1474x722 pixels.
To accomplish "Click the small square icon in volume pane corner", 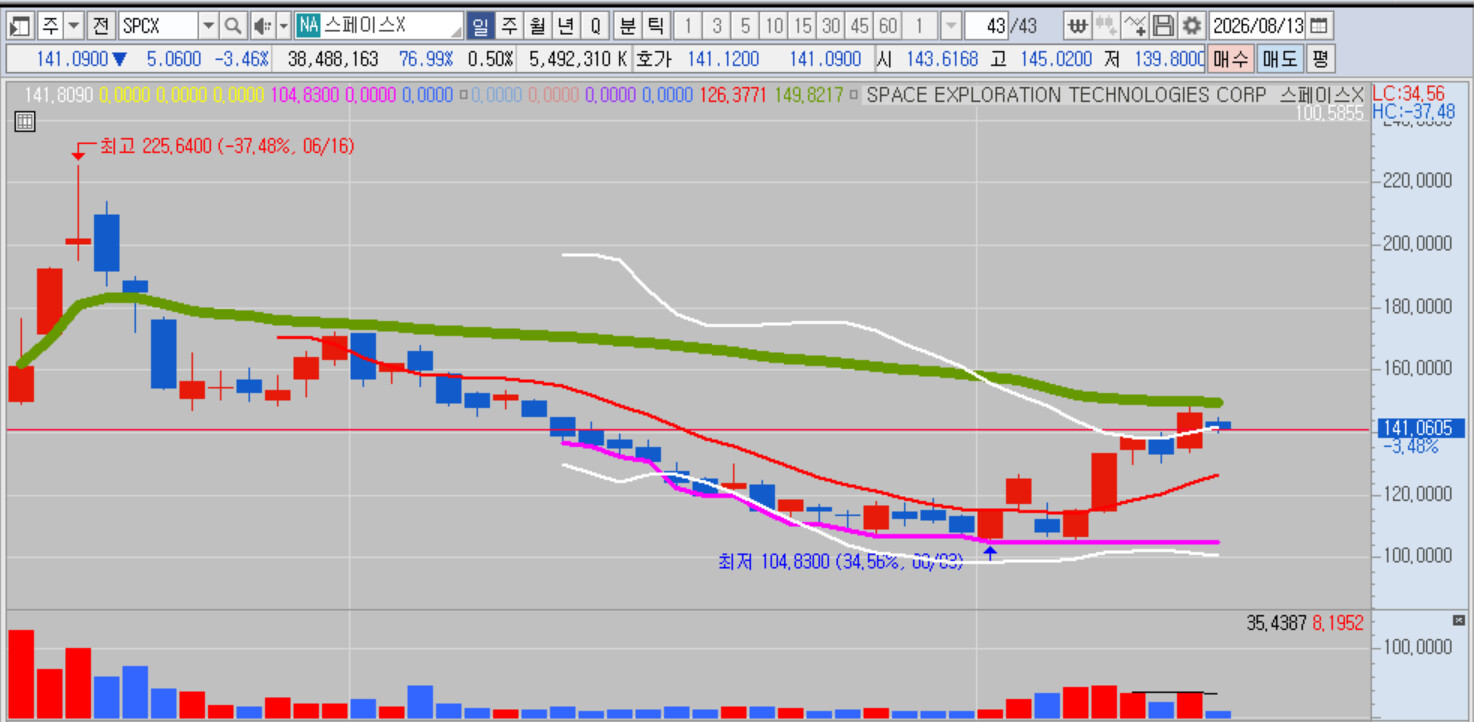I will [1458, 621].
